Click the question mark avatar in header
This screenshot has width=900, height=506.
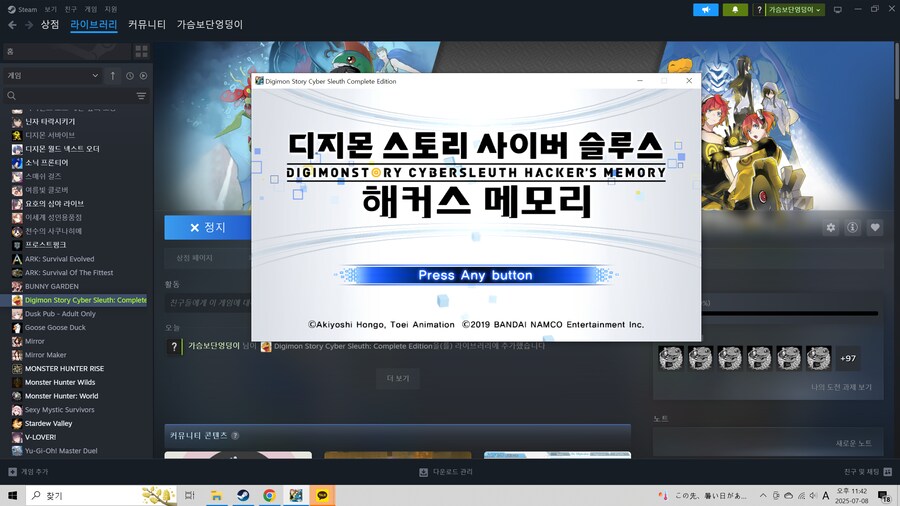click(759, 10)
